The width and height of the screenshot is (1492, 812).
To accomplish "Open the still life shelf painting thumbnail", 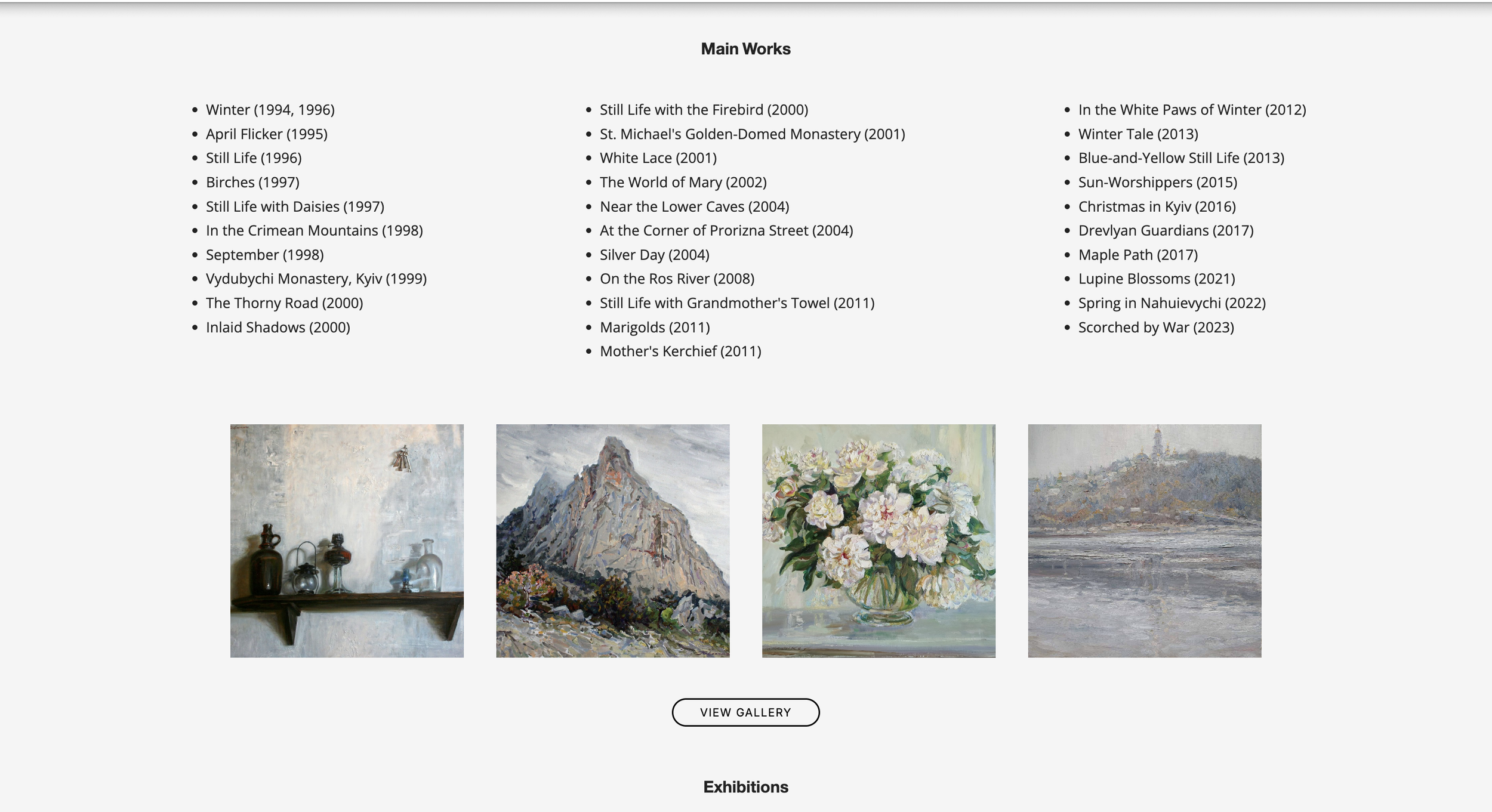I will (347, 541).
